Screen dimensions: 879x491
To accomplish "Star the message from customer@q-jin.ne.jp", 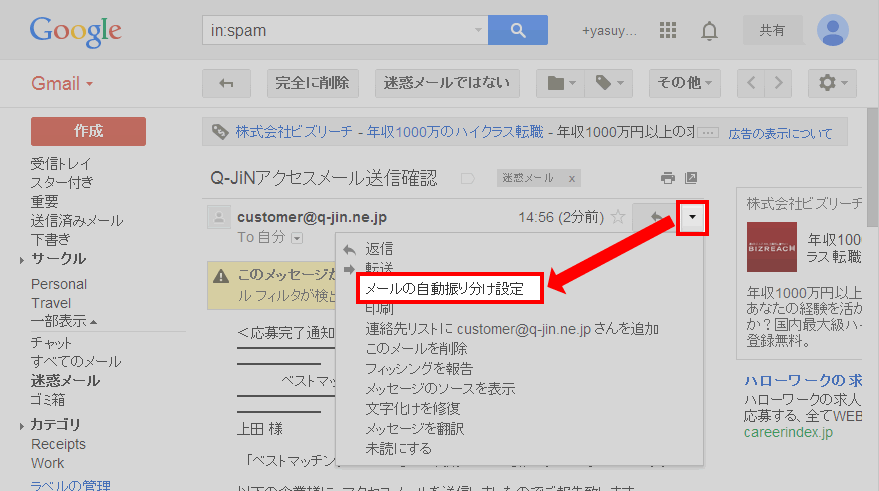I will click(x=618, y=216).
